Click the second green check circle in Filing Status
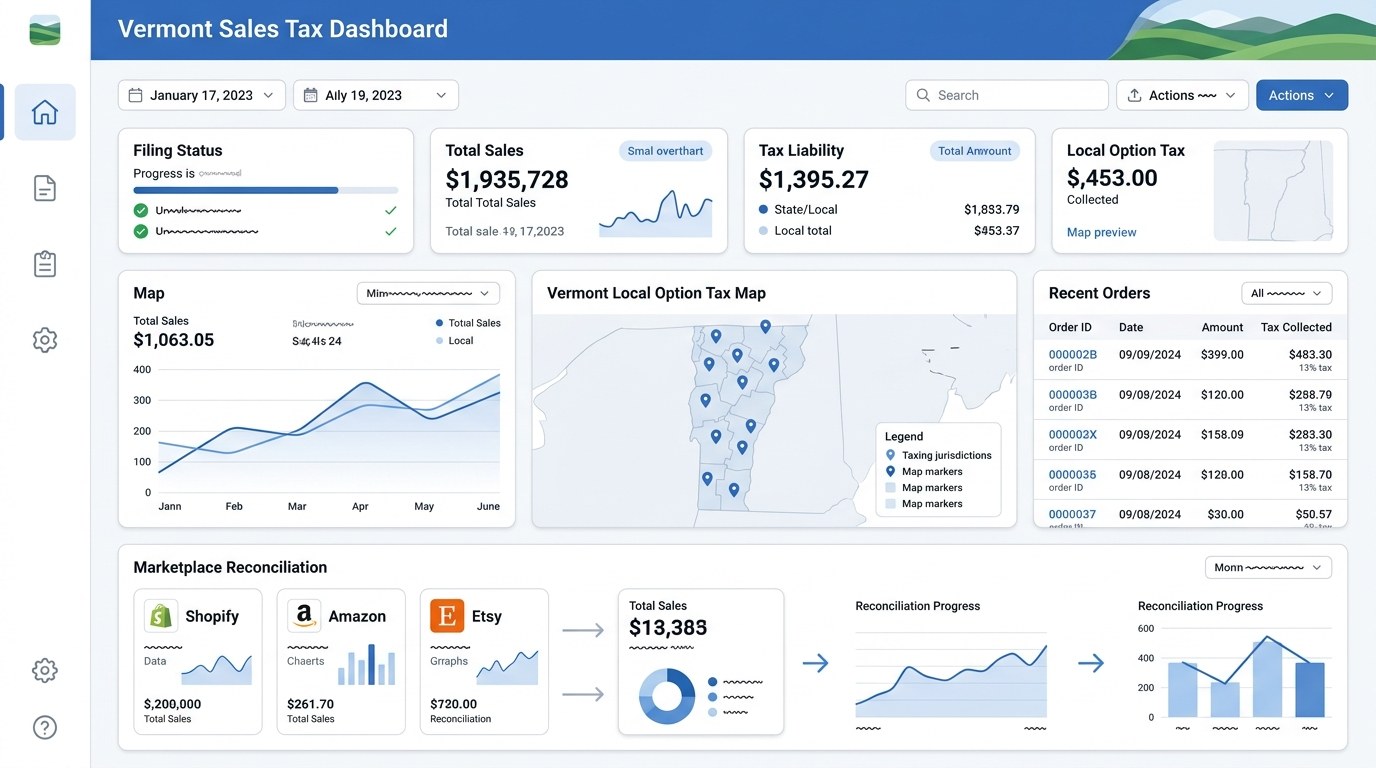The image size is (1376, 768). [x=141, y=231]
